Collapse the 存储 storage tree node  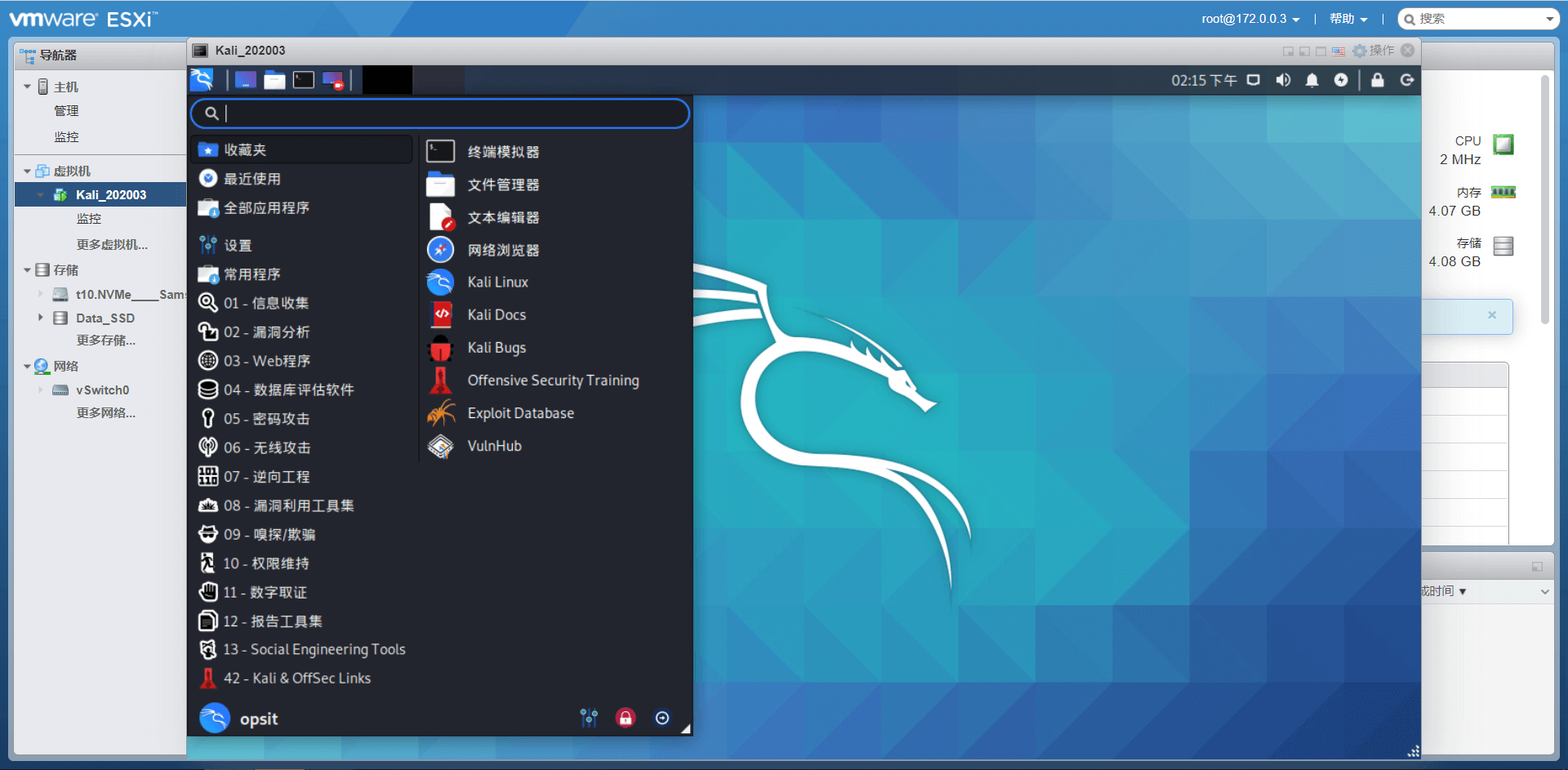(27, 270)
